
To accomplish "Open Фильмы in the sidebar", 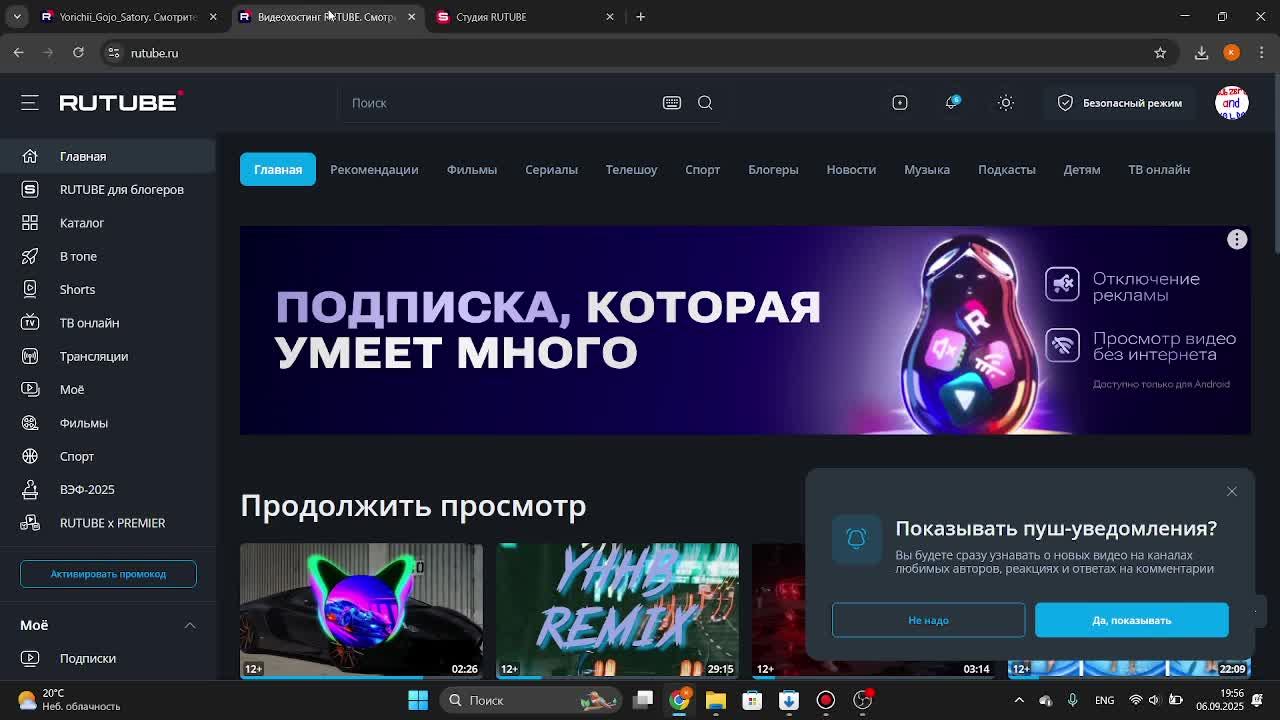I will [108, 423].
